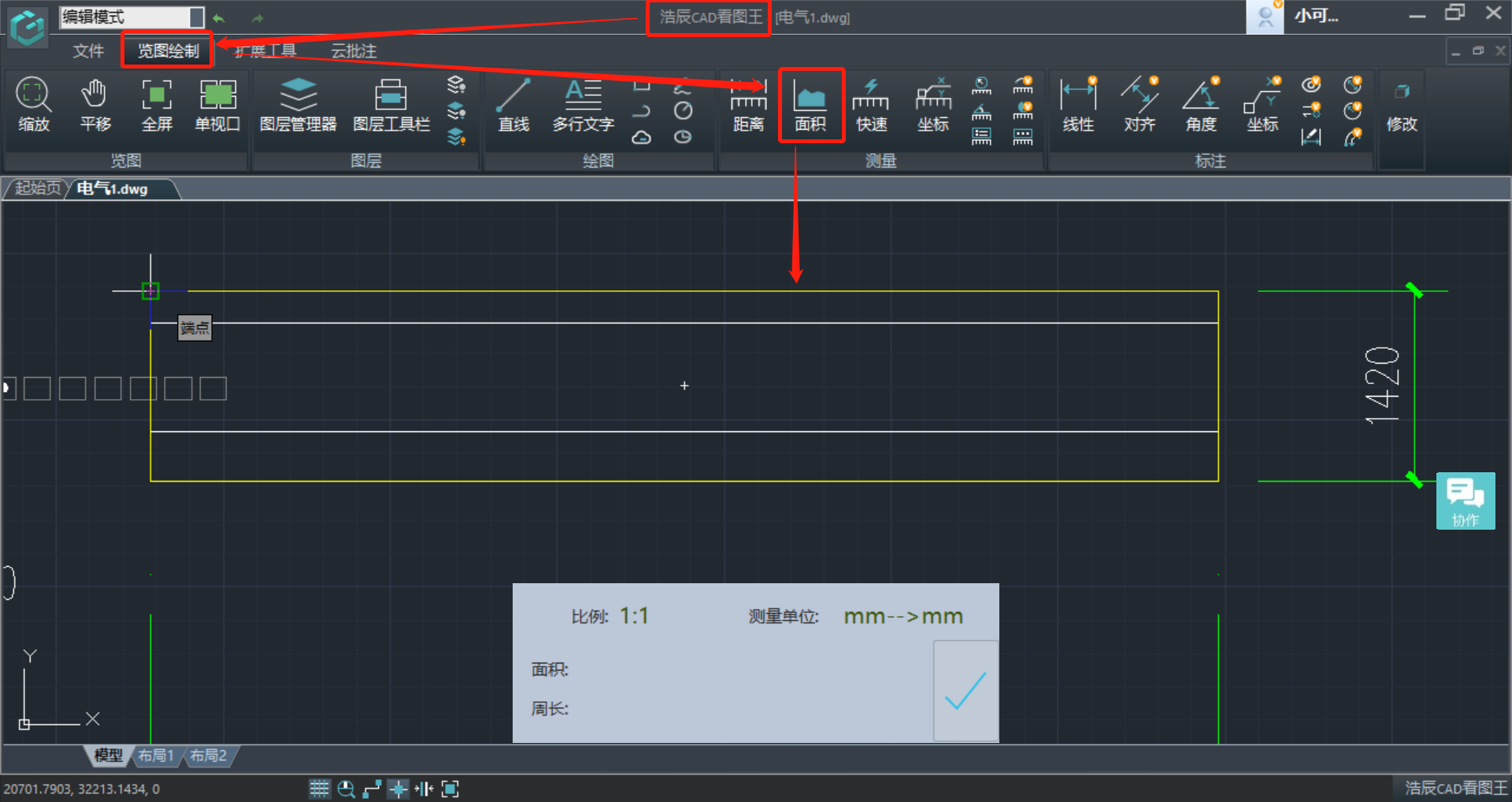This screenshot has height=802, width=1512.
Task: Open the 文件 menu
Action: click(88, 51)
